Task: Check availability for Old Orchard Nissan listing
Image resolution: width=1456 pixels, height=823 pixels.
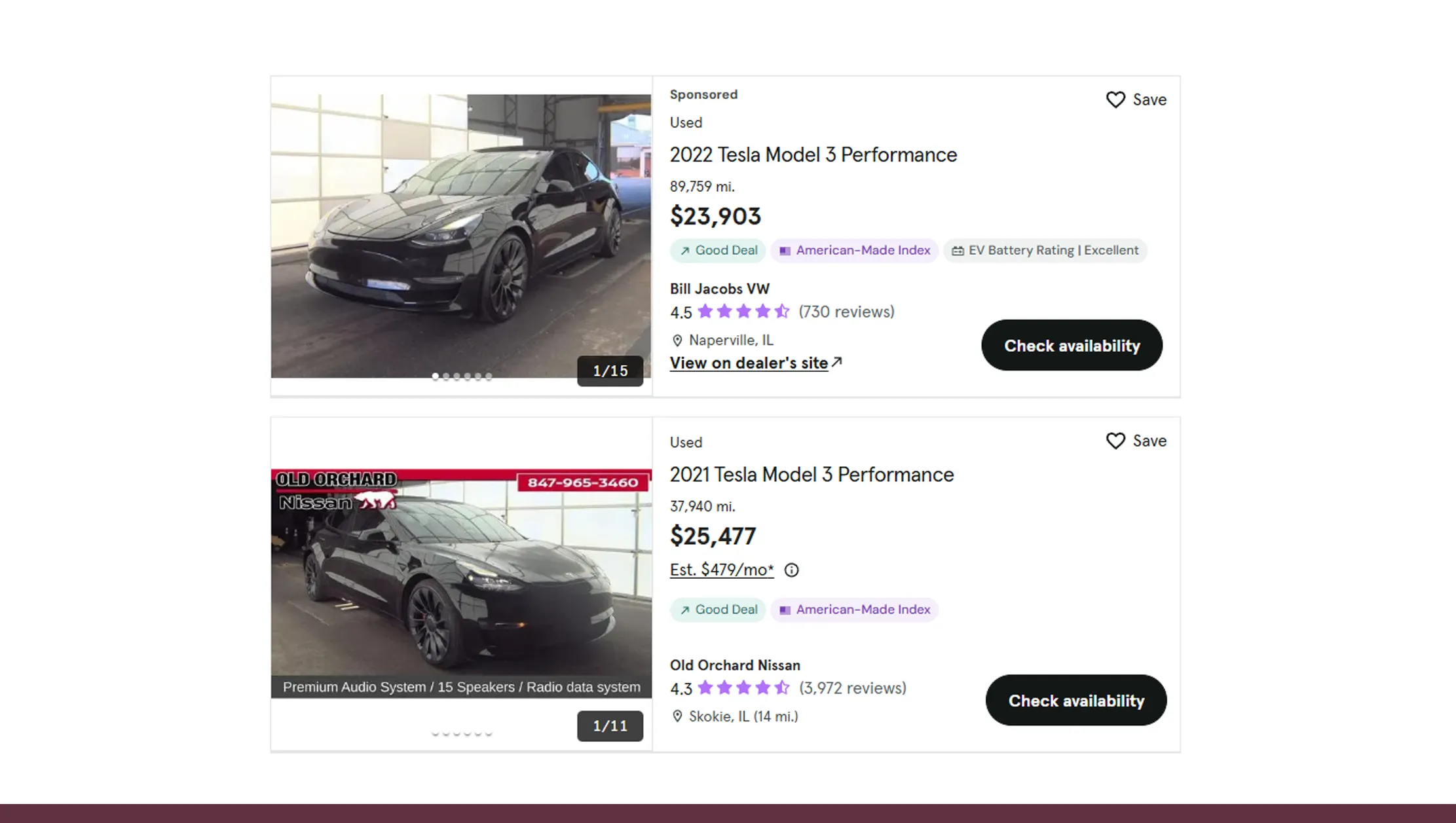Action: 1075,700
